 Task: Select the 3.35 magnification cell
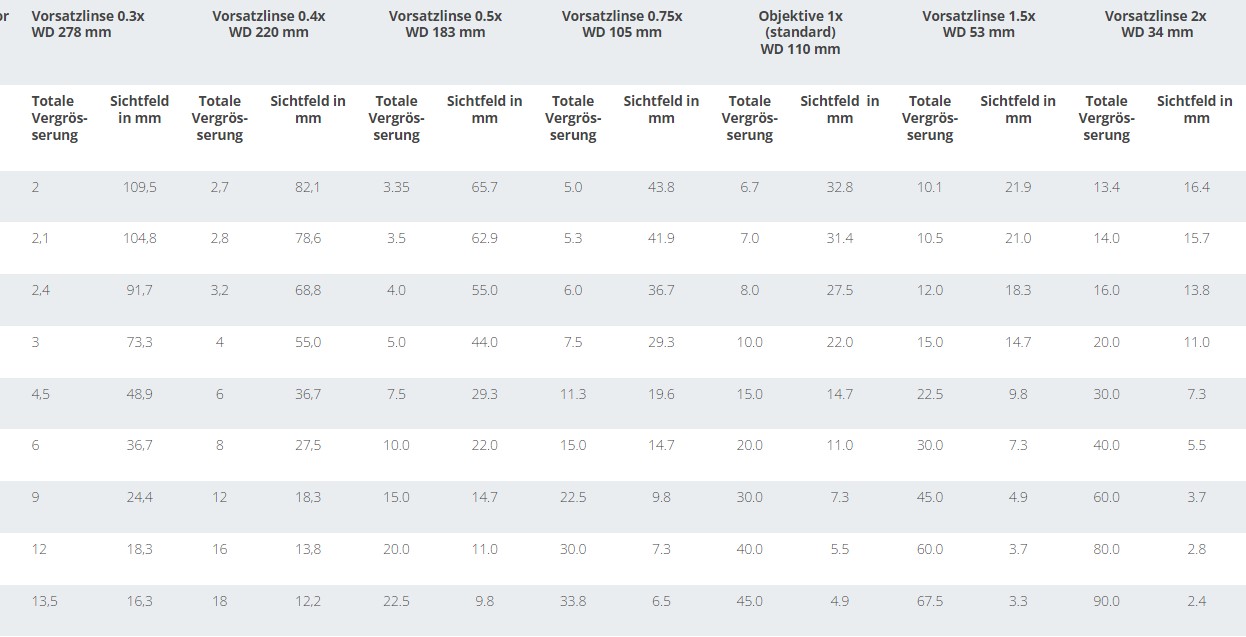(x=396, y=187)
